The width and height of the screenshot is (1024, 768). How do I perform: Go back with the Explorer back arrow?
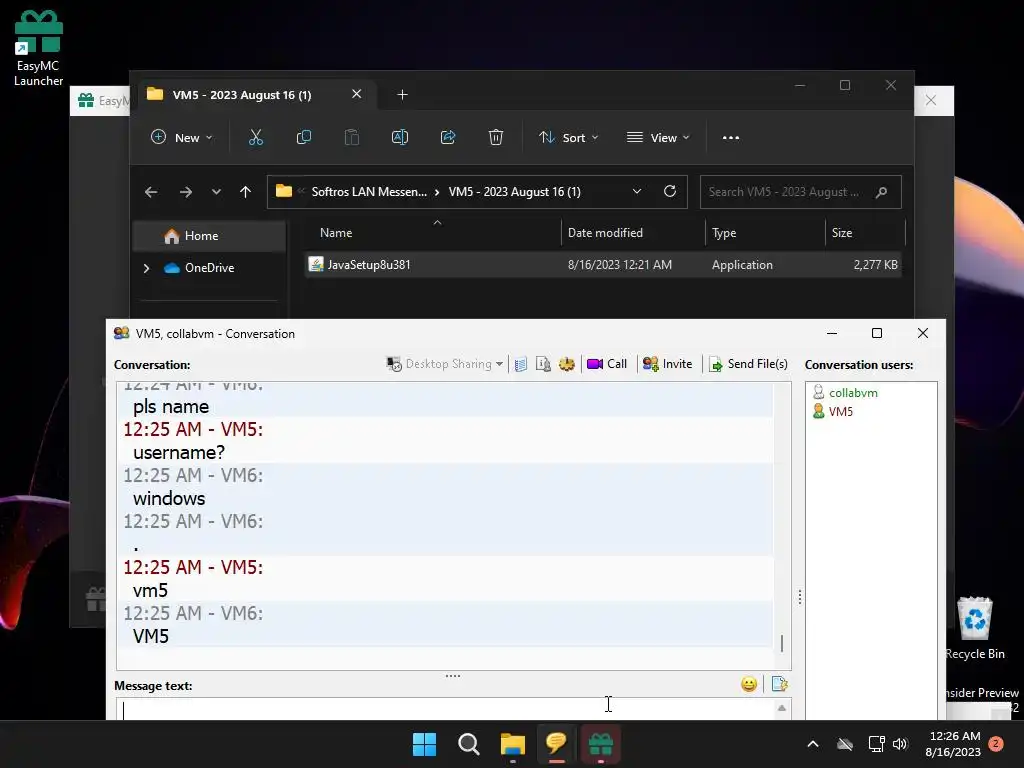click(x=151, y=192)
